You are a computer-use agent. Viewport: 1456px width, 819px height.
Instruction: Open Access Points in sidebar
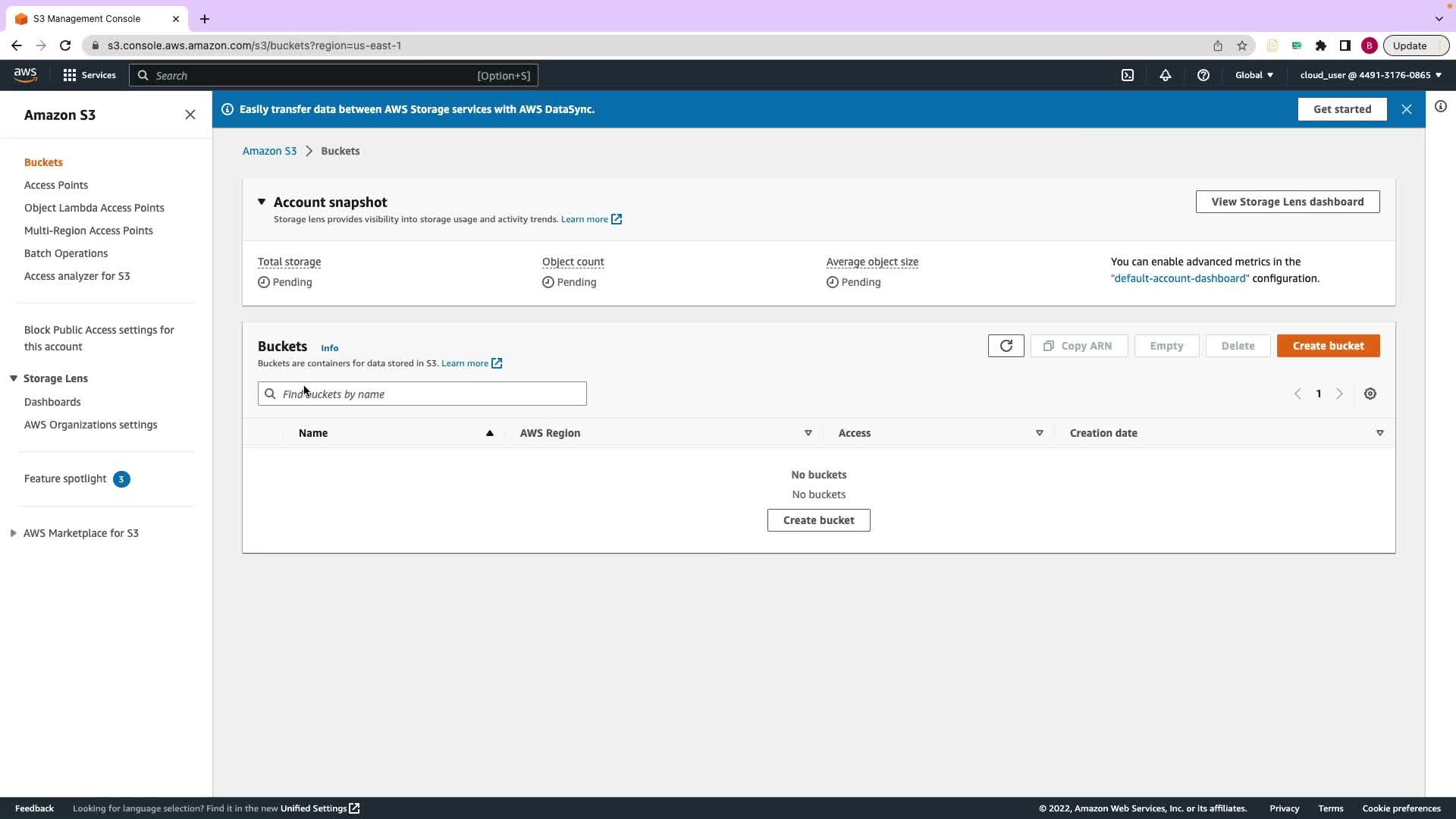[56, 185]
